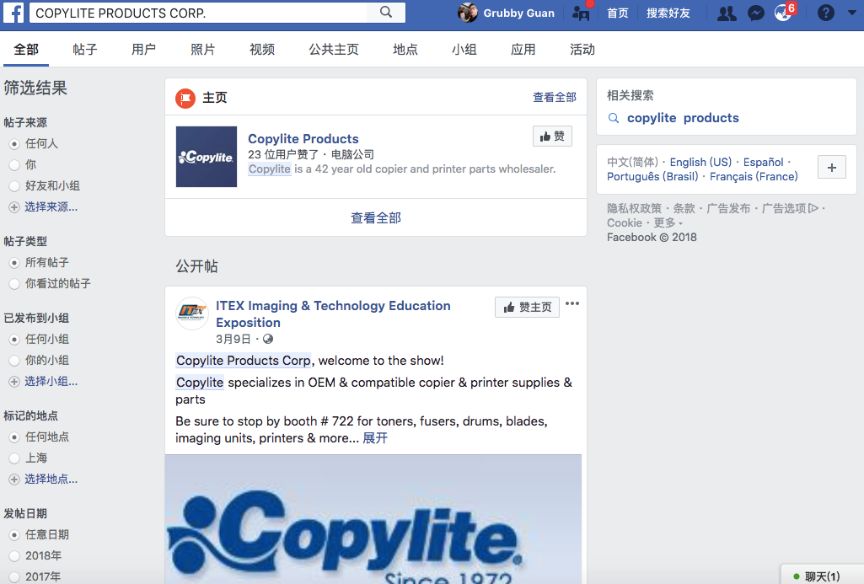Click the search field containing COPYLITE PRODUCTS CORP.
This screenshot has width=864, height=584.
click(x=198, y=13)
